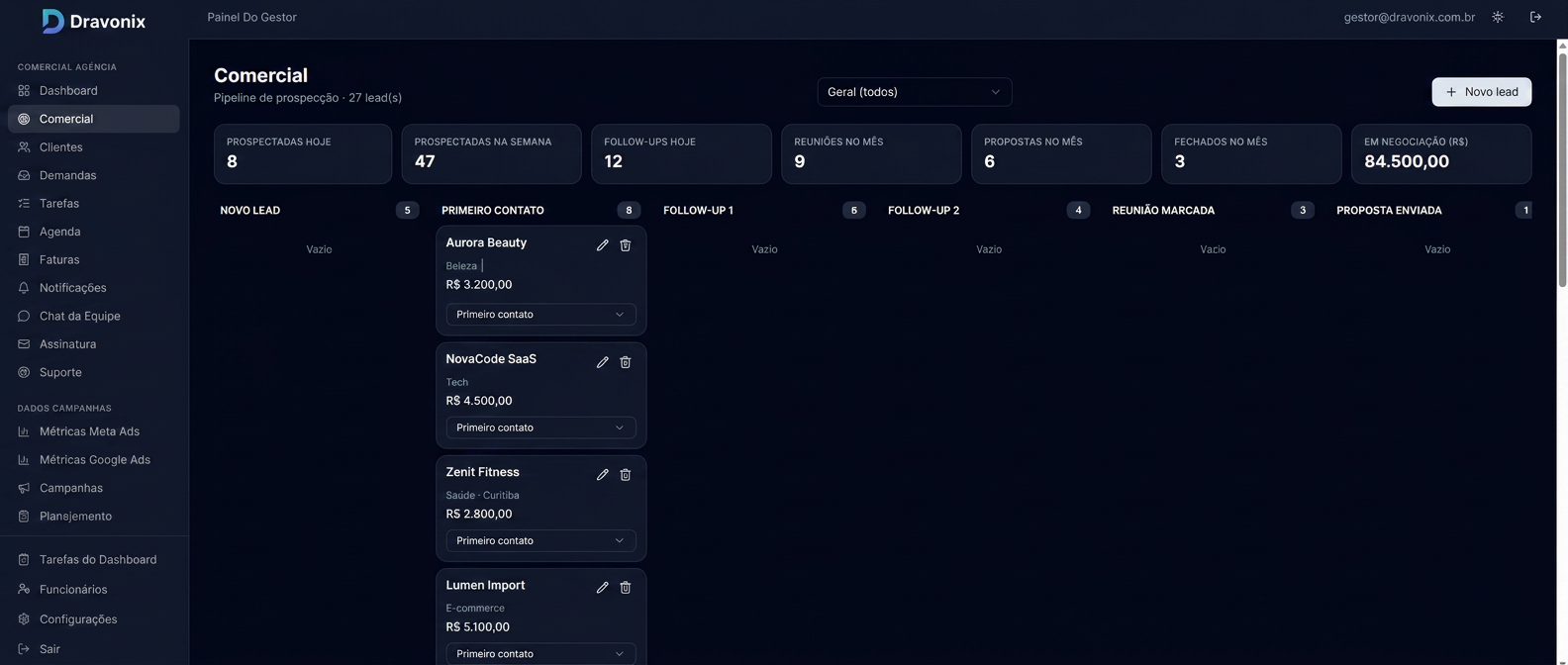The image size is (1568, 665).
Task: Click the Chat da Equipe bubble icon
Action: [24, 316]
